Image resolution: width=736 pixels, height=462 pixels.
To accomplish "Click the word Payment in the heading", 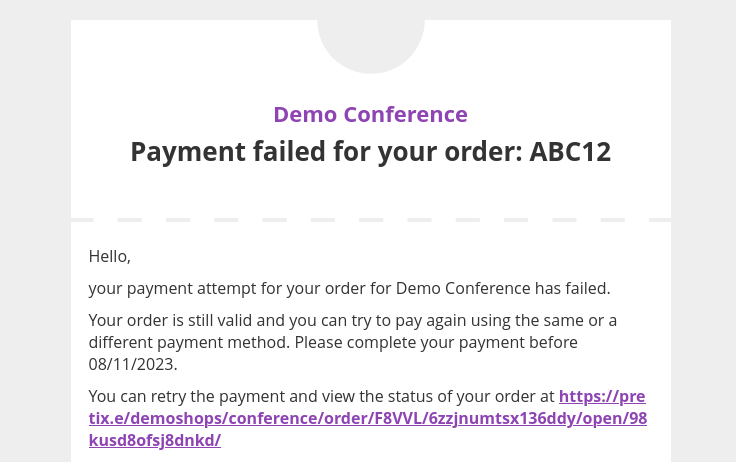I will [x=188, y=152].
